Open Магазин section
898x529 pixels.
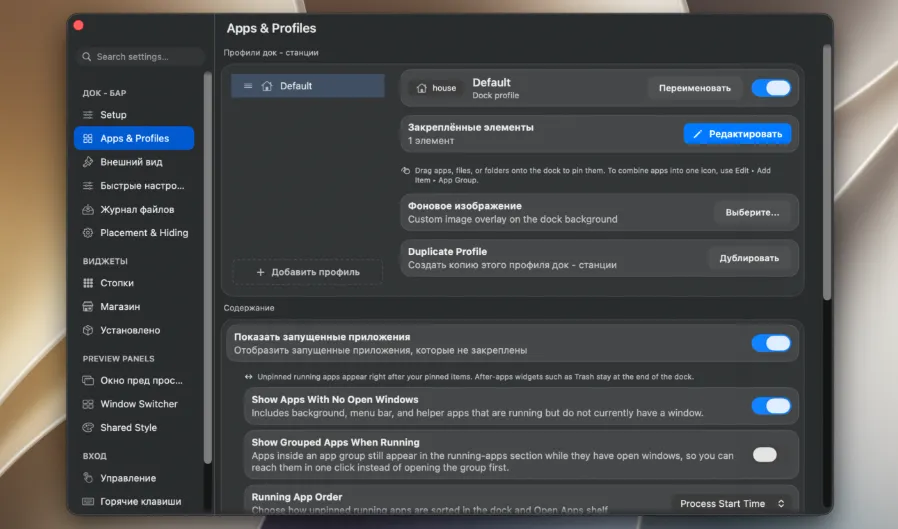click(x=134, y=307)
